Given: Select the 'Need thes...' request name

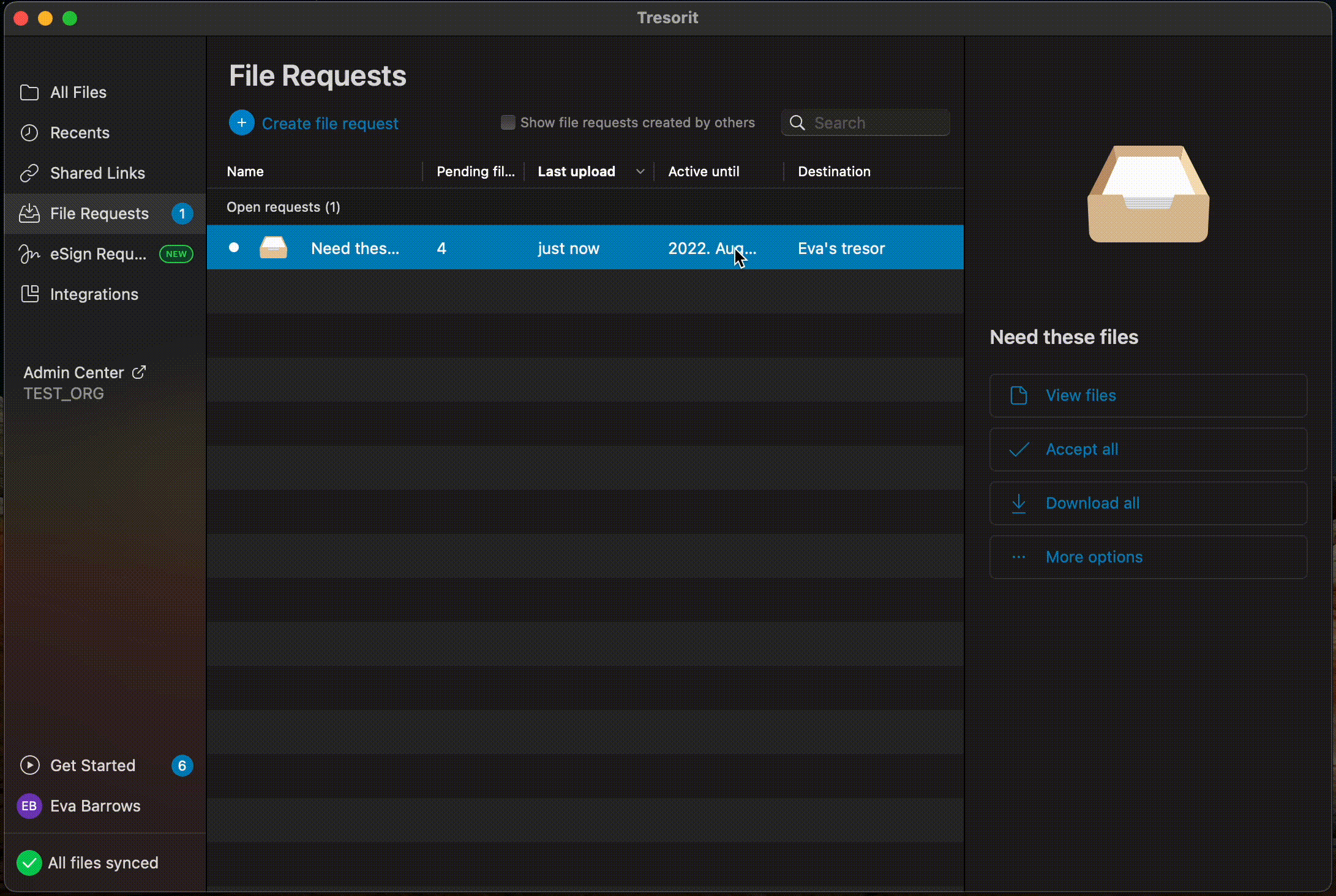Looking at the screenshot, I should [355, 248].
